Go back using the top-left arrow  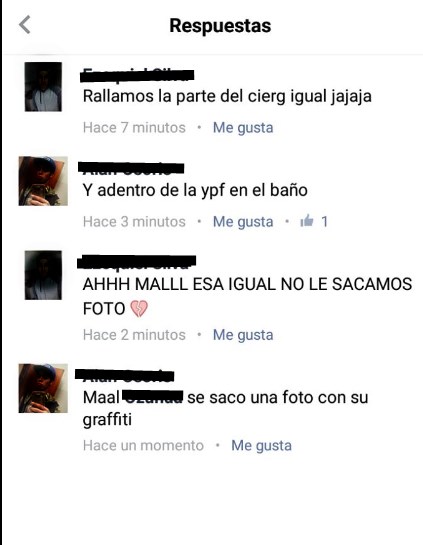pyautogui.click(x=25, y=25)
